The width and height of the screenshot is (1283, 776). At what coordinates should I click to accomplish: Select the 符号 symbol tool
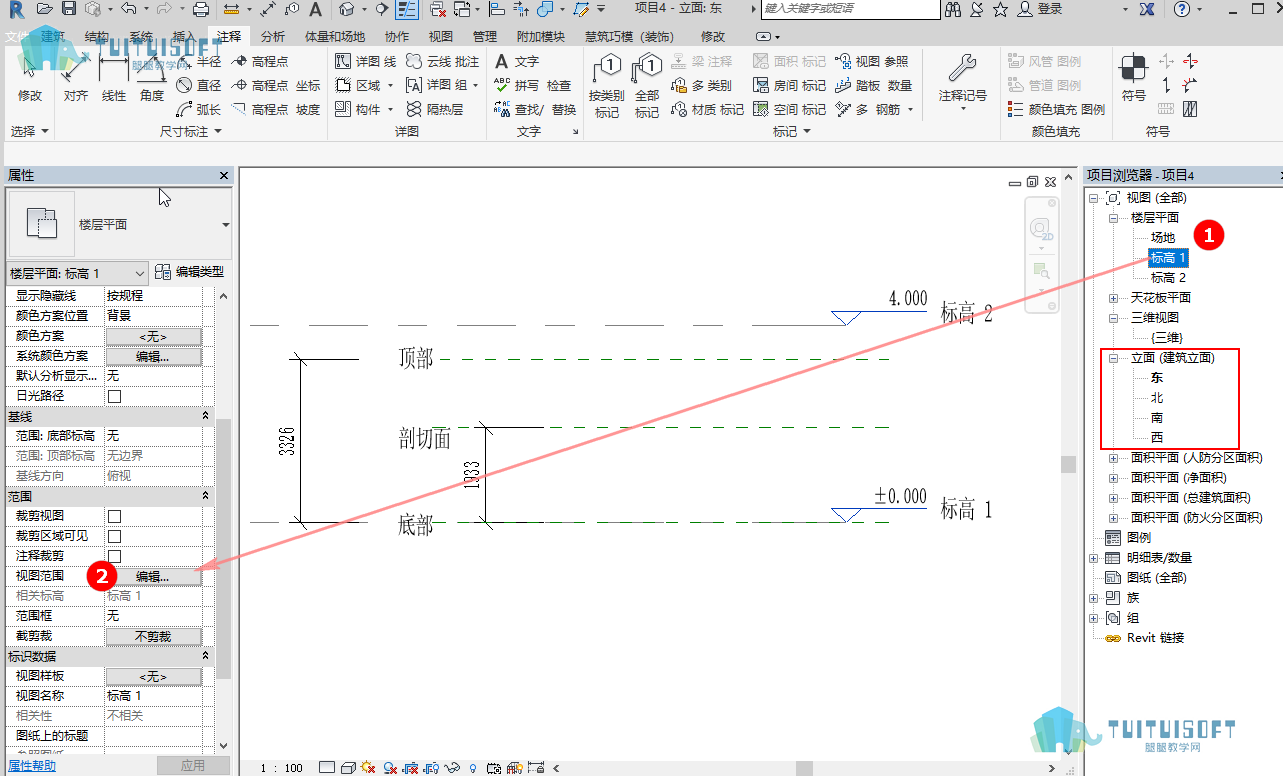tap(1133, 80)
